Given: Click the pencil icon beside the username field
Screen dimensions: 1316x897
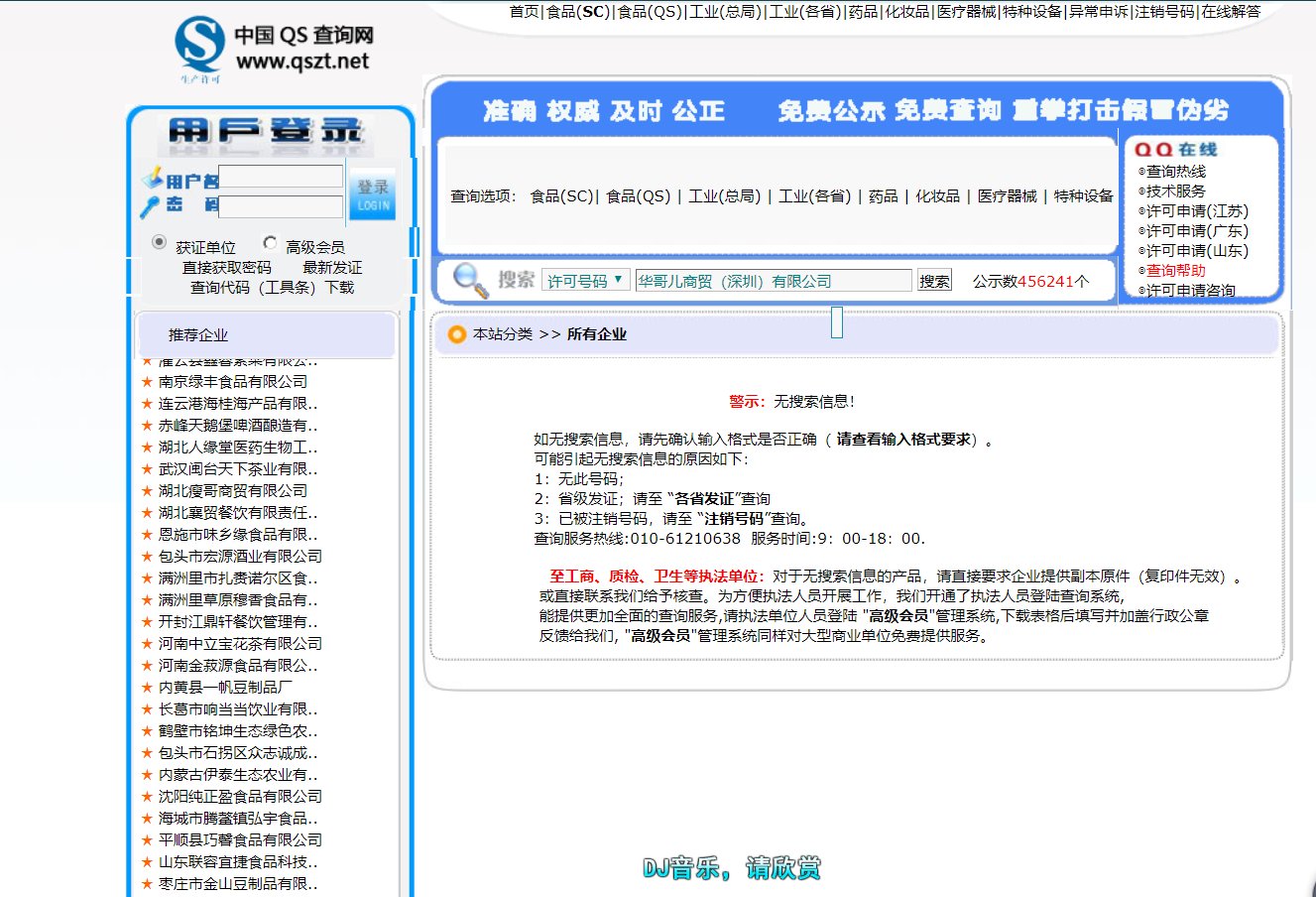Looking at the screenshot, I should [x=154, y=176].
